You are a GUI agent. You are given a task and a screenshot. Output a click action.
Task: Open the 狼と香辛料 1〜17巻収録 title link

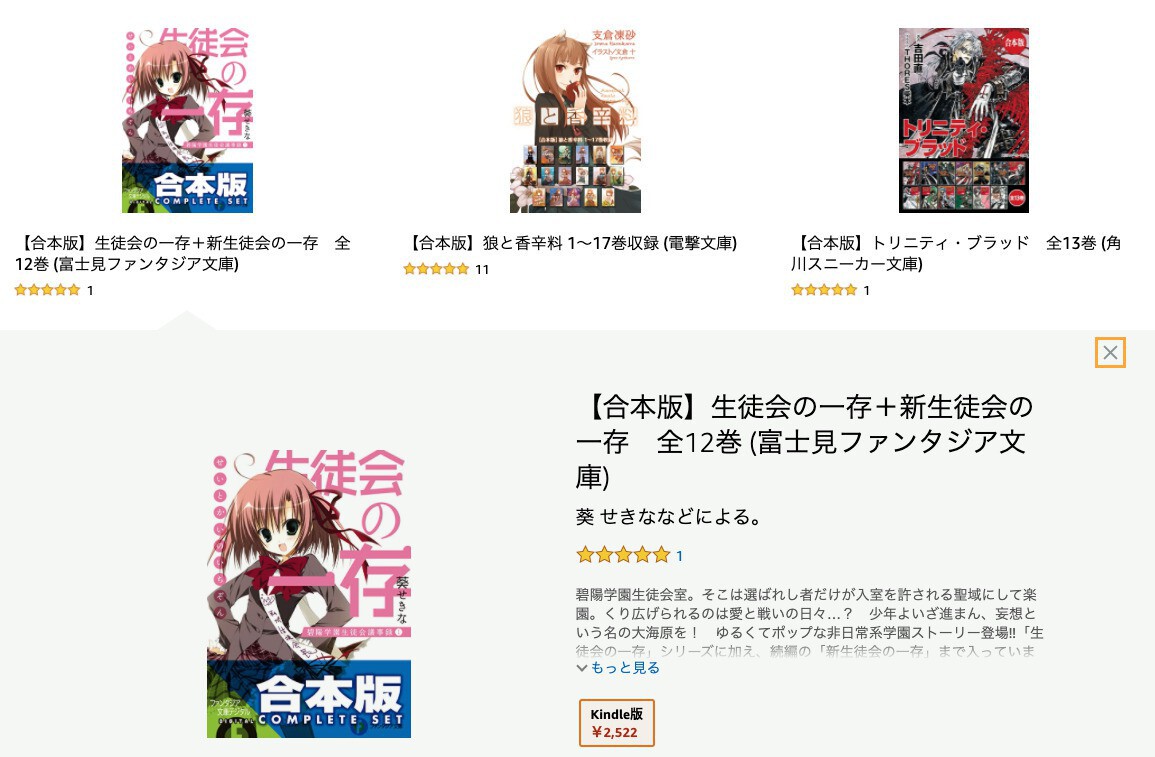coord(571,243)
